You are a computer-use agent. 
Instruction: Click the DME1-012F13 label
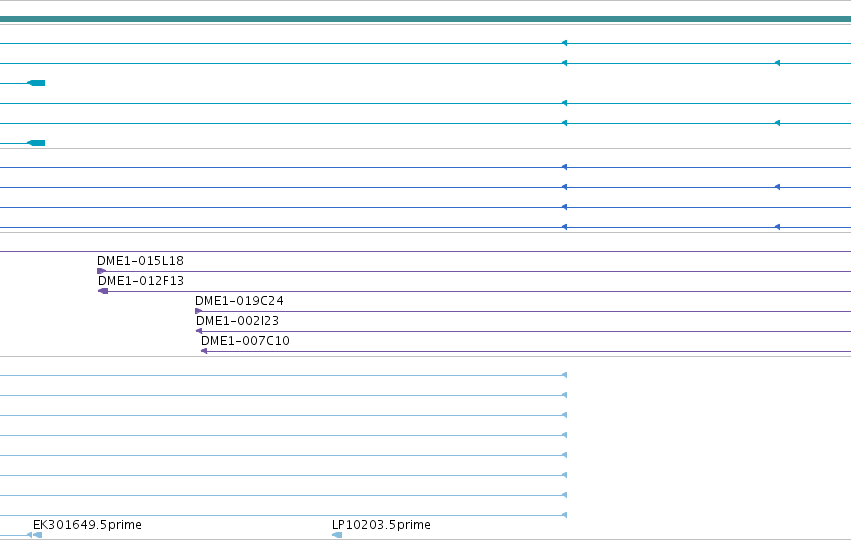point(141,281)
